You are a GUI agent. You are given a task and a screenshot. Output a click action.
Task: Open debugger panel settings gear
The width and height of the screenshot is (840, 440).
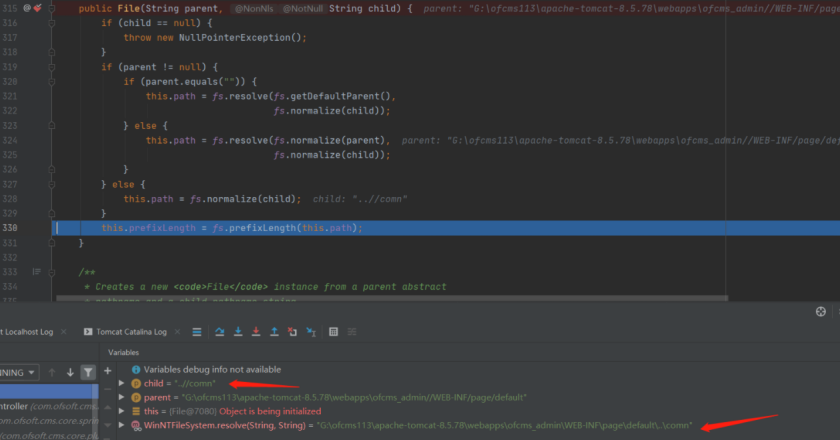coord(821,312)
